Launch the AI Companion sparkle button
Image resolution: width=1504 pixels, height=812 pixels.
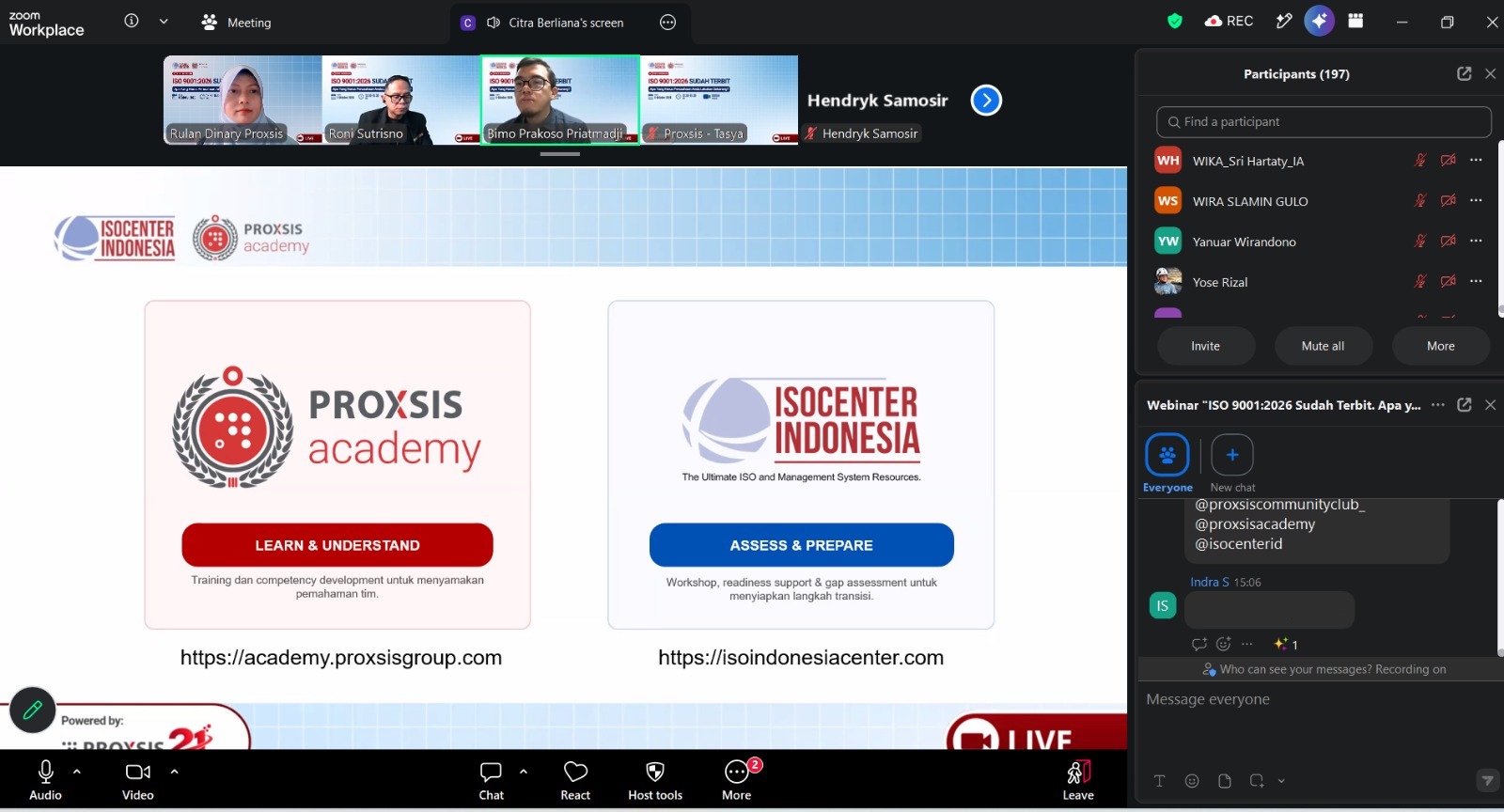pos(1319,21)
